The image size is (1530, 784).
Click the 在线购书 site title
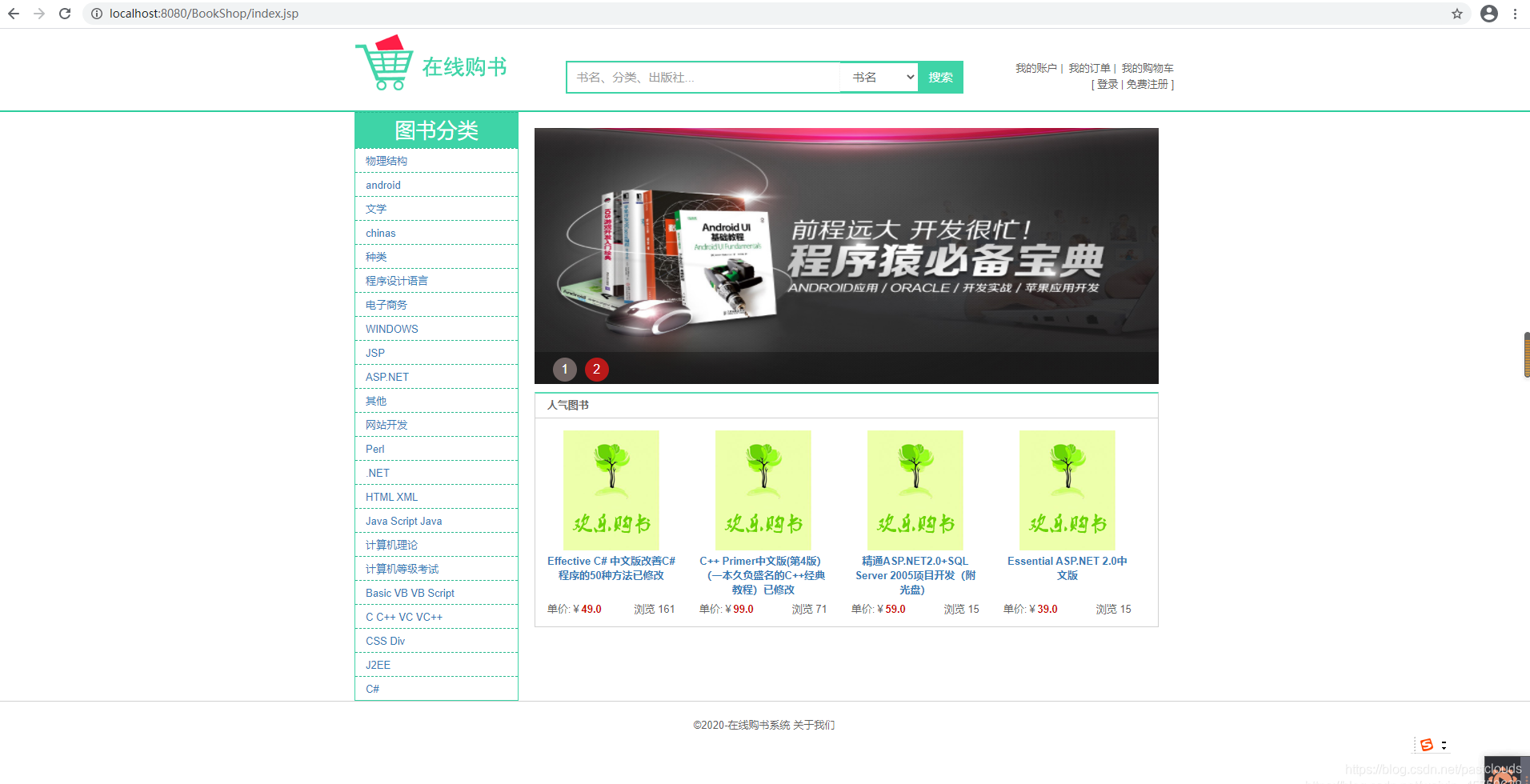coord(465,66)
